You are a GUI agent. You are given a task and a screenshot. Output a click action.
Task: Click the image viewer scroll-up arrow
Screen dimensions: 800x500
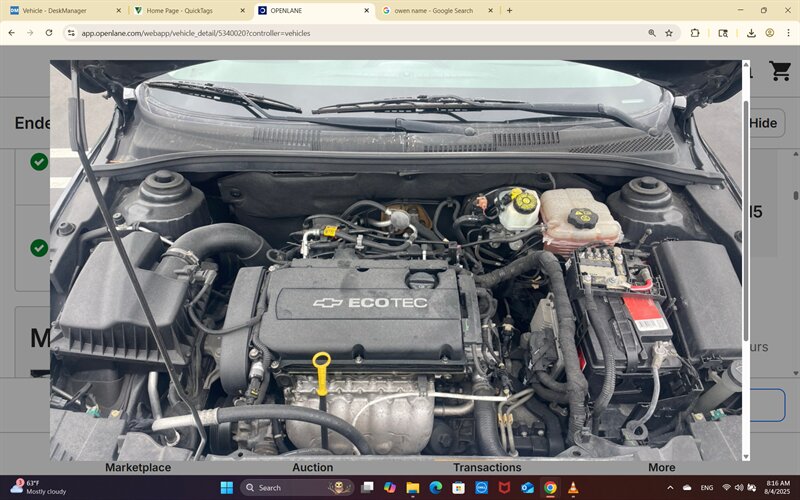pos(746,64)
